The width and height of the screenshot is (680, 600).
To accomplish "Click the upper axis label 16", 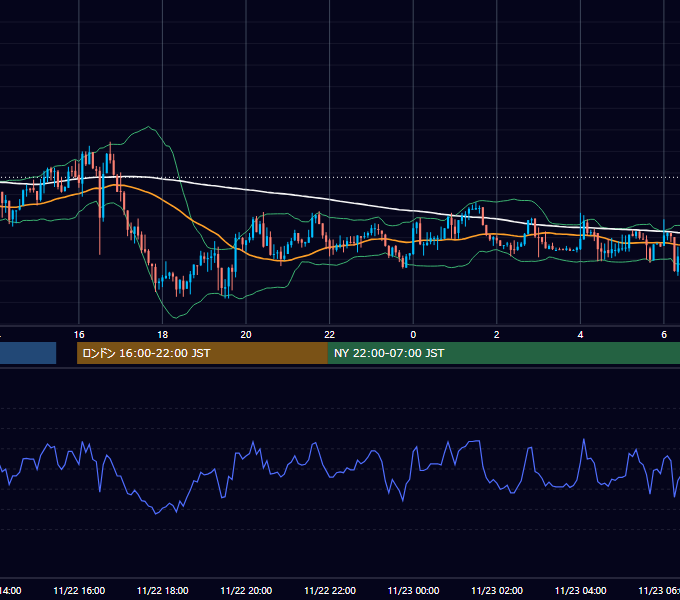I will [79, 335].
